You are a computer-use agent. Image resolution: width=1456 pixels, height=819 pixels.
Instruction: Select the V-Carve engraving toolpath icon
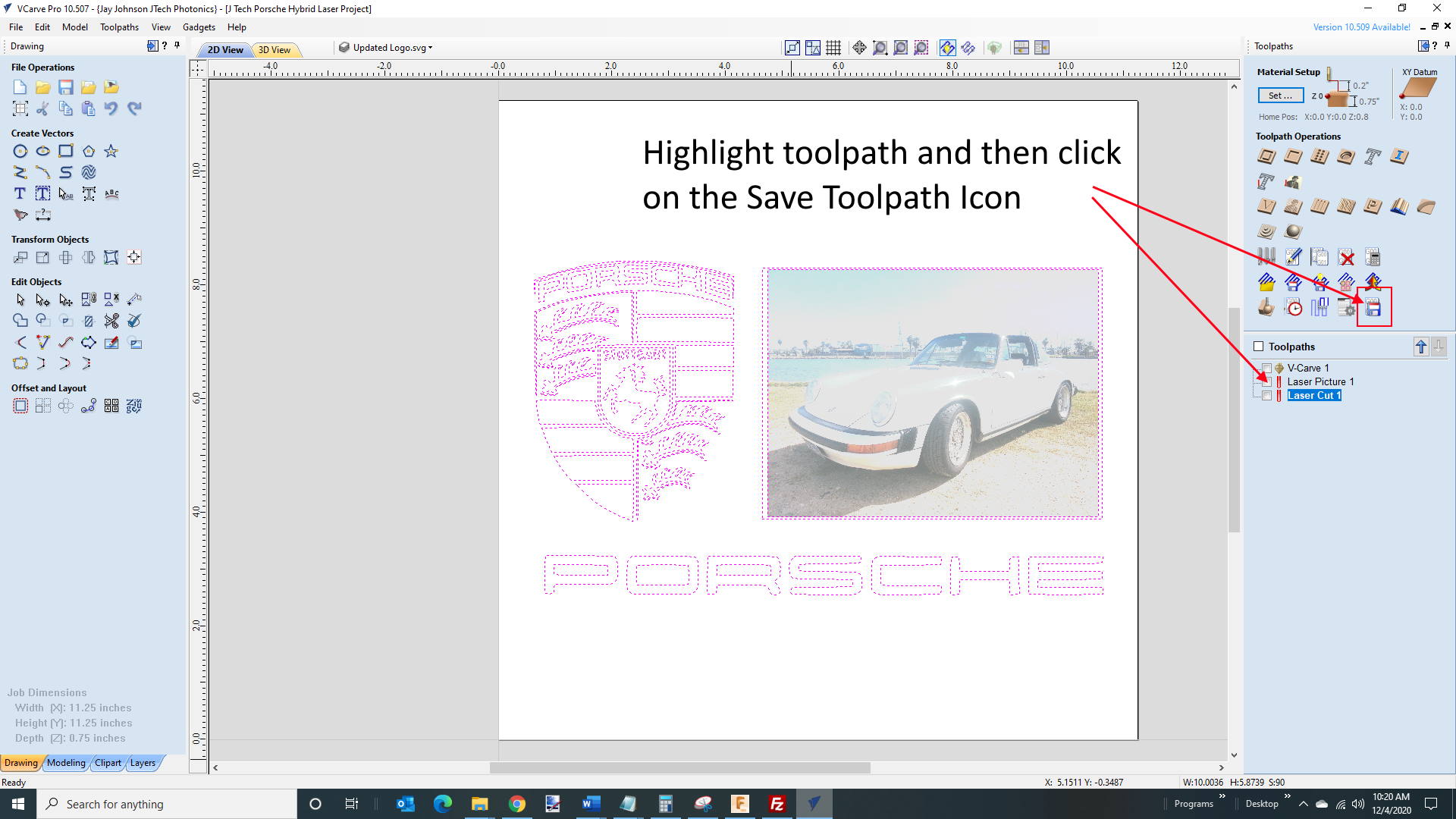point(1266,206)
